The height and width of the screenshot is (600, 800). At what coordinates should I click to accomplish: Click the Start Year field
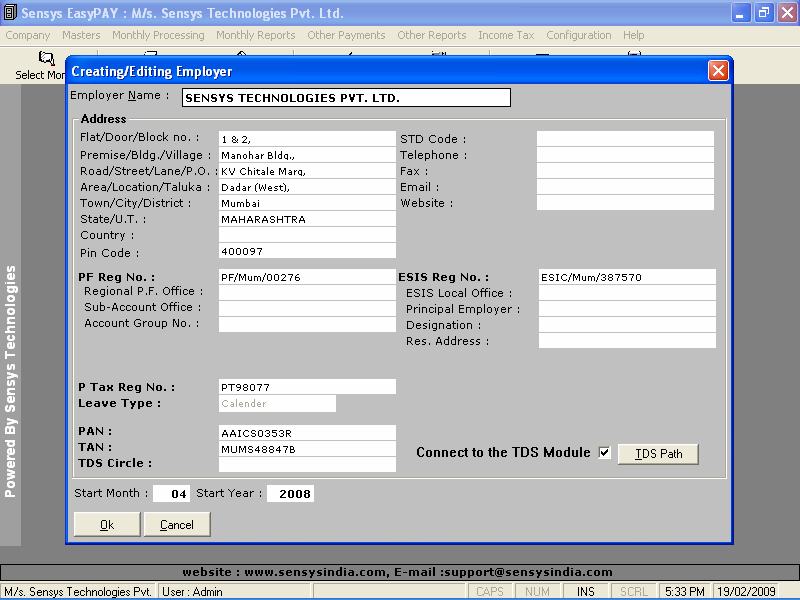290,493
